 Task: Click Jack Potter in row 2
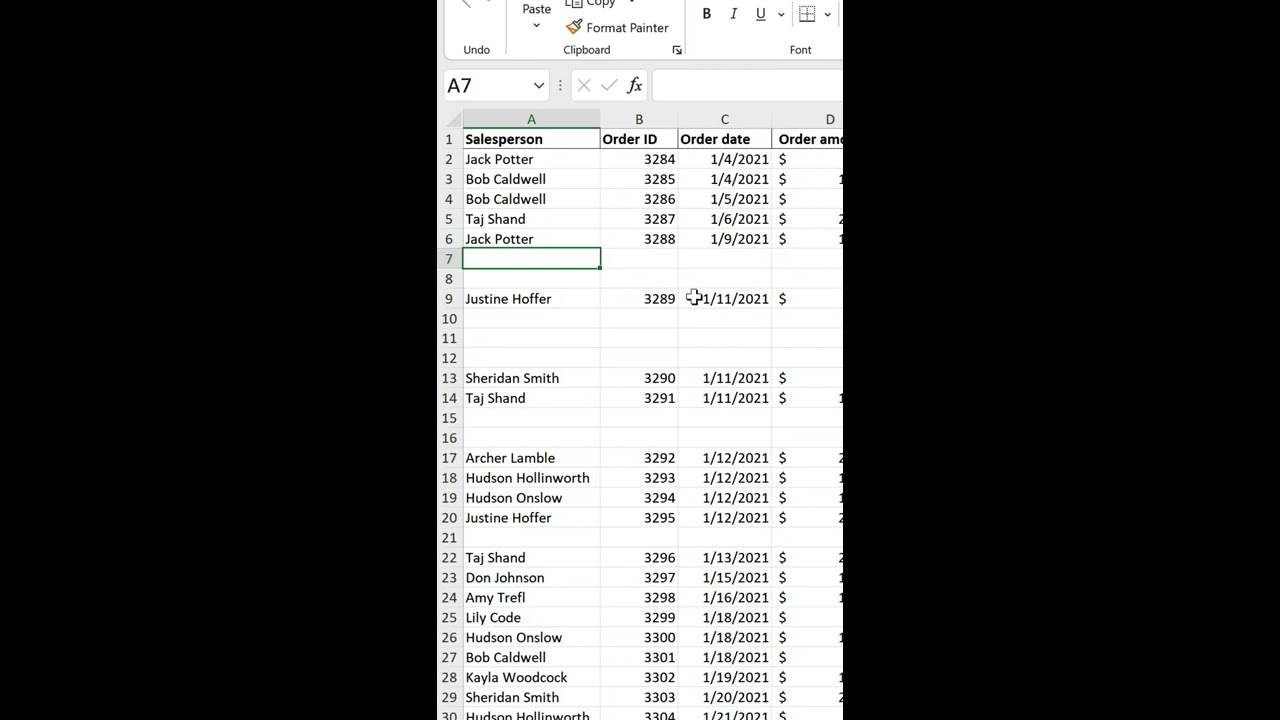[x=499, y=160]
